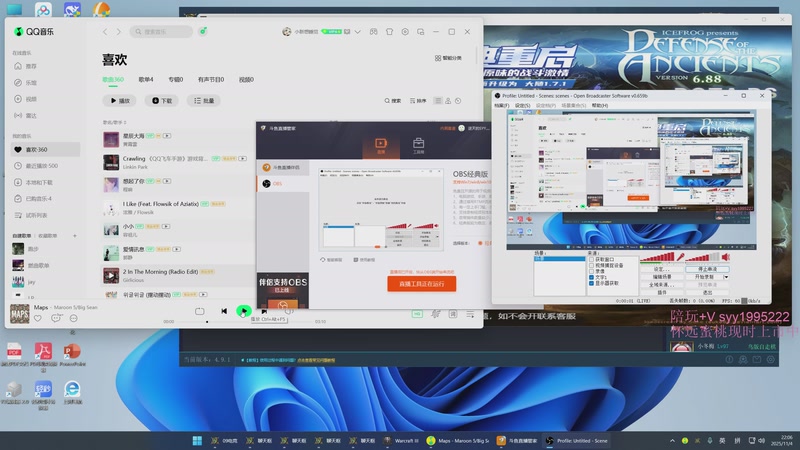Select list view icon in QQ音乐 list toolbar

(x=438, y=101)
